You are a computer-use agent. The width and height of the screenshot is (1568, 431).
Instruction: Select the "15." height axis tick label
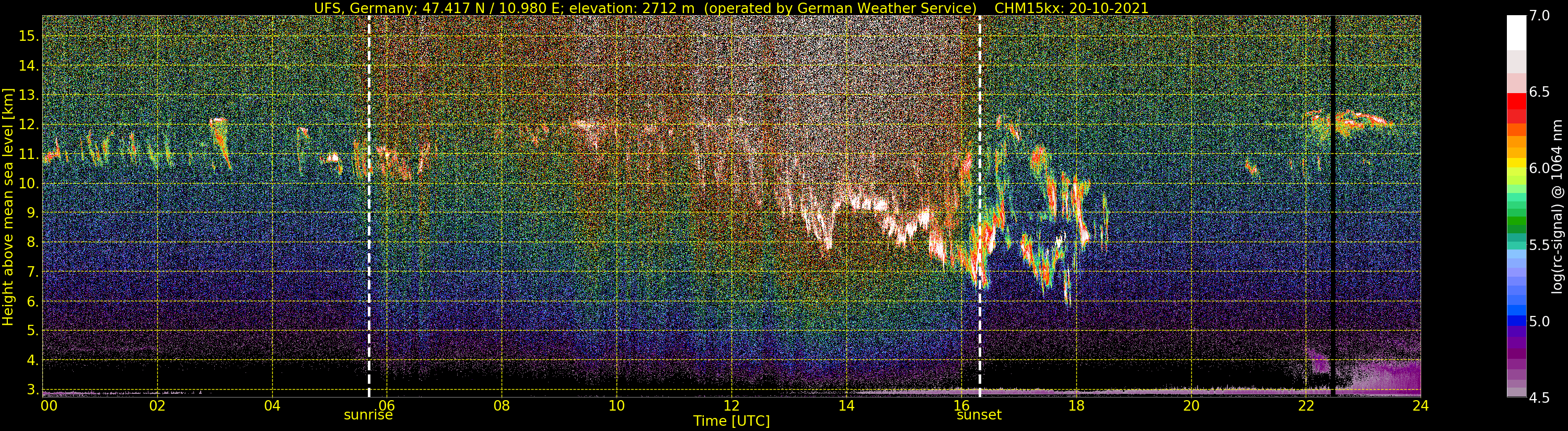pos(29,36)
